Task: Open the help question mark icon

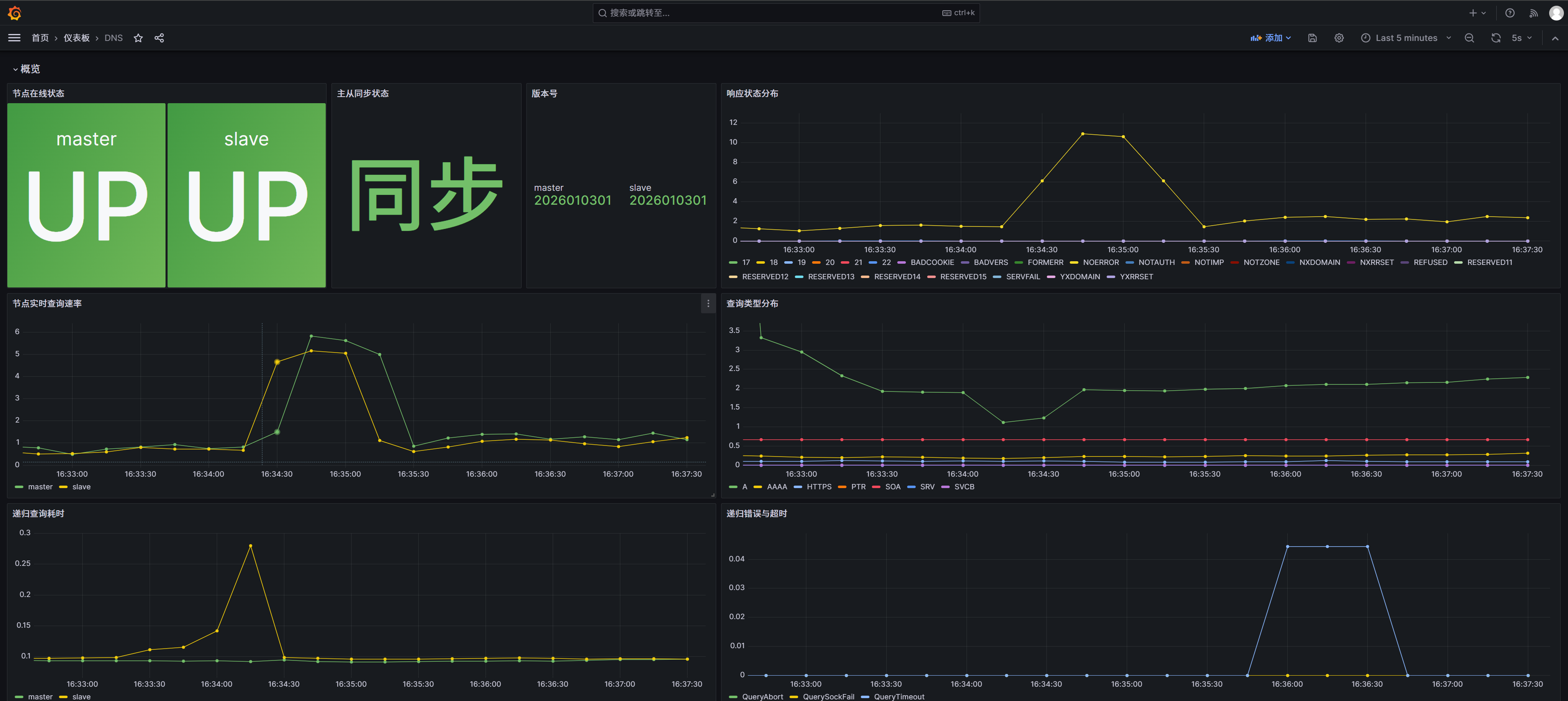Action: (x=1509, y=13)
